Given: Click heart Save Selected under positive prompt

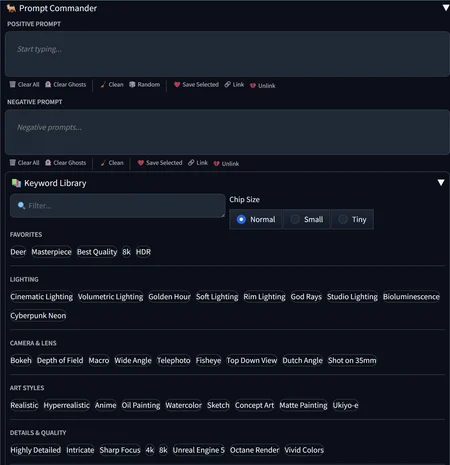Looking at the screenshot, I should click(x=177, y=84).
